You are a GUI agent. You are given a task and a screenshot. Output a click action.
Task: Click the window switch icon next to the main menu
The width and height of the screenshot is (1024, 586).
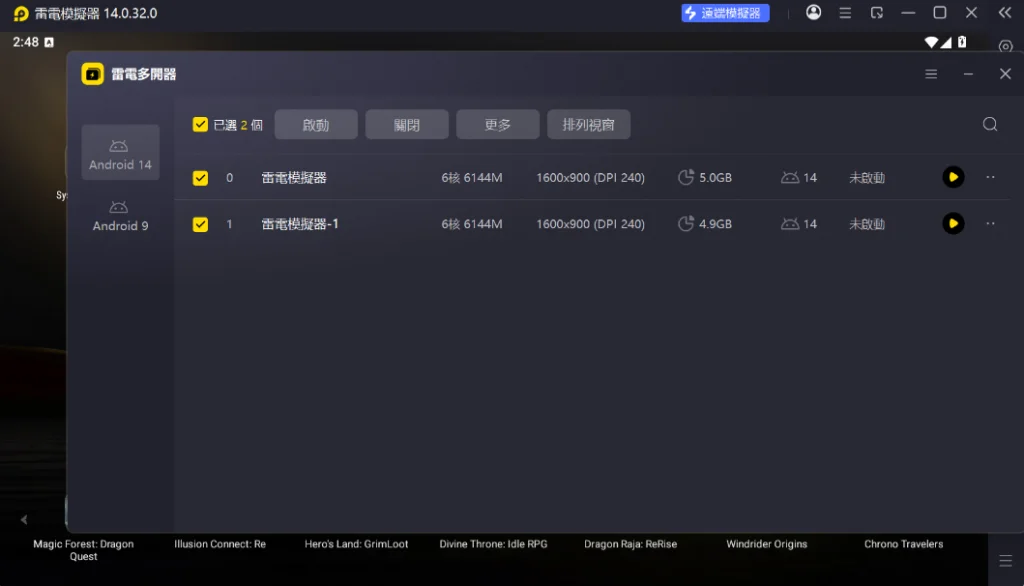(x=876, y=13)
